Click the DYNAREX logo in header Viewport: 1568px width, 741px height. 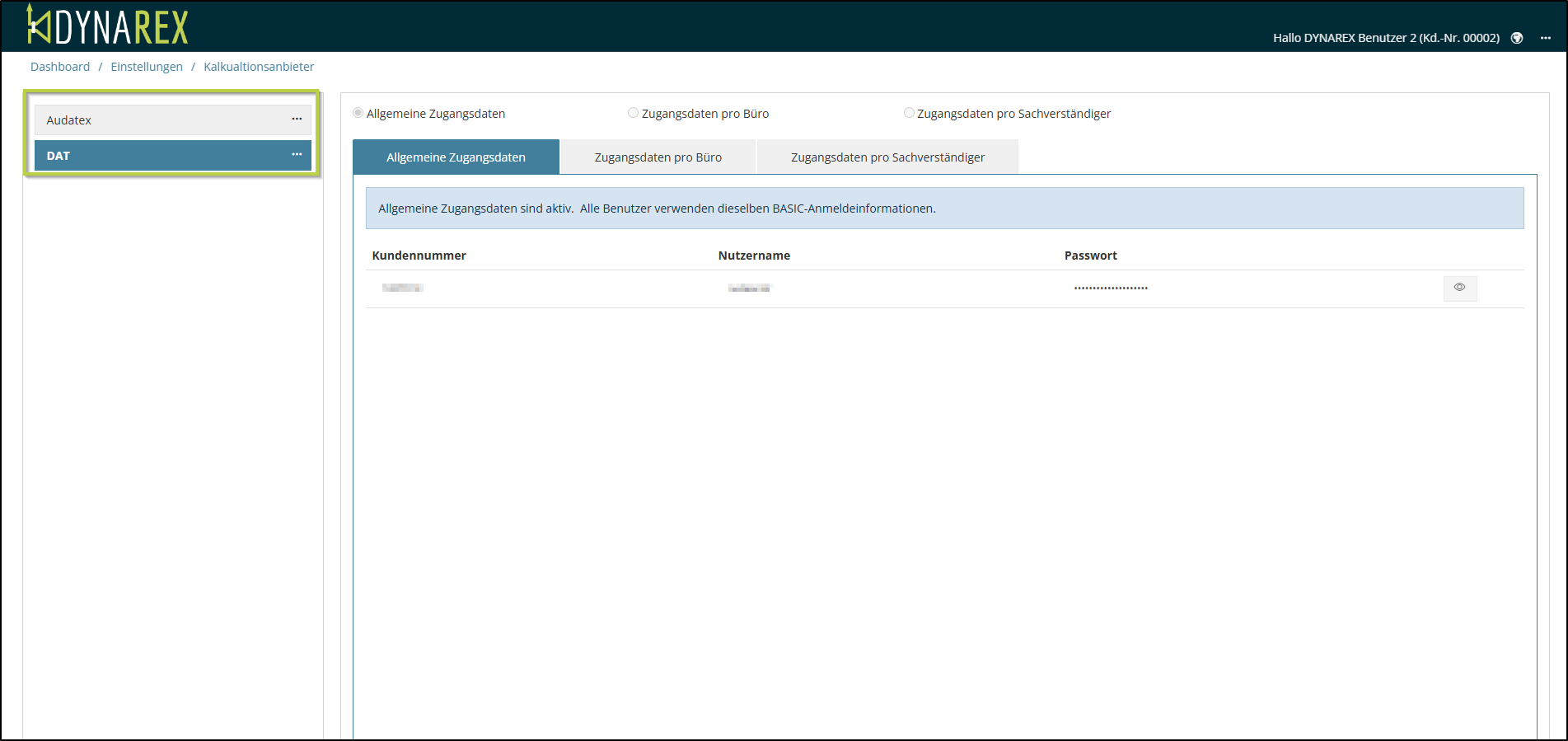point(108,26)
